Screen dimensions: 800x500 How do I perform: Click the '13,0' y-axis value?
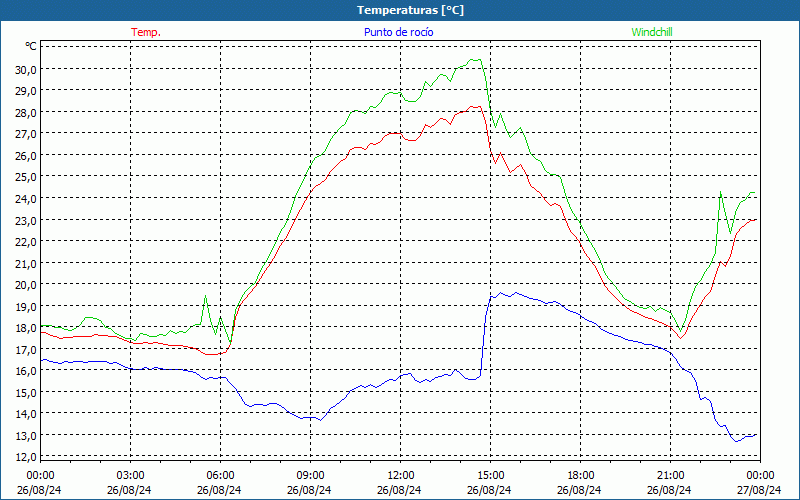click(x=26, y=436)
